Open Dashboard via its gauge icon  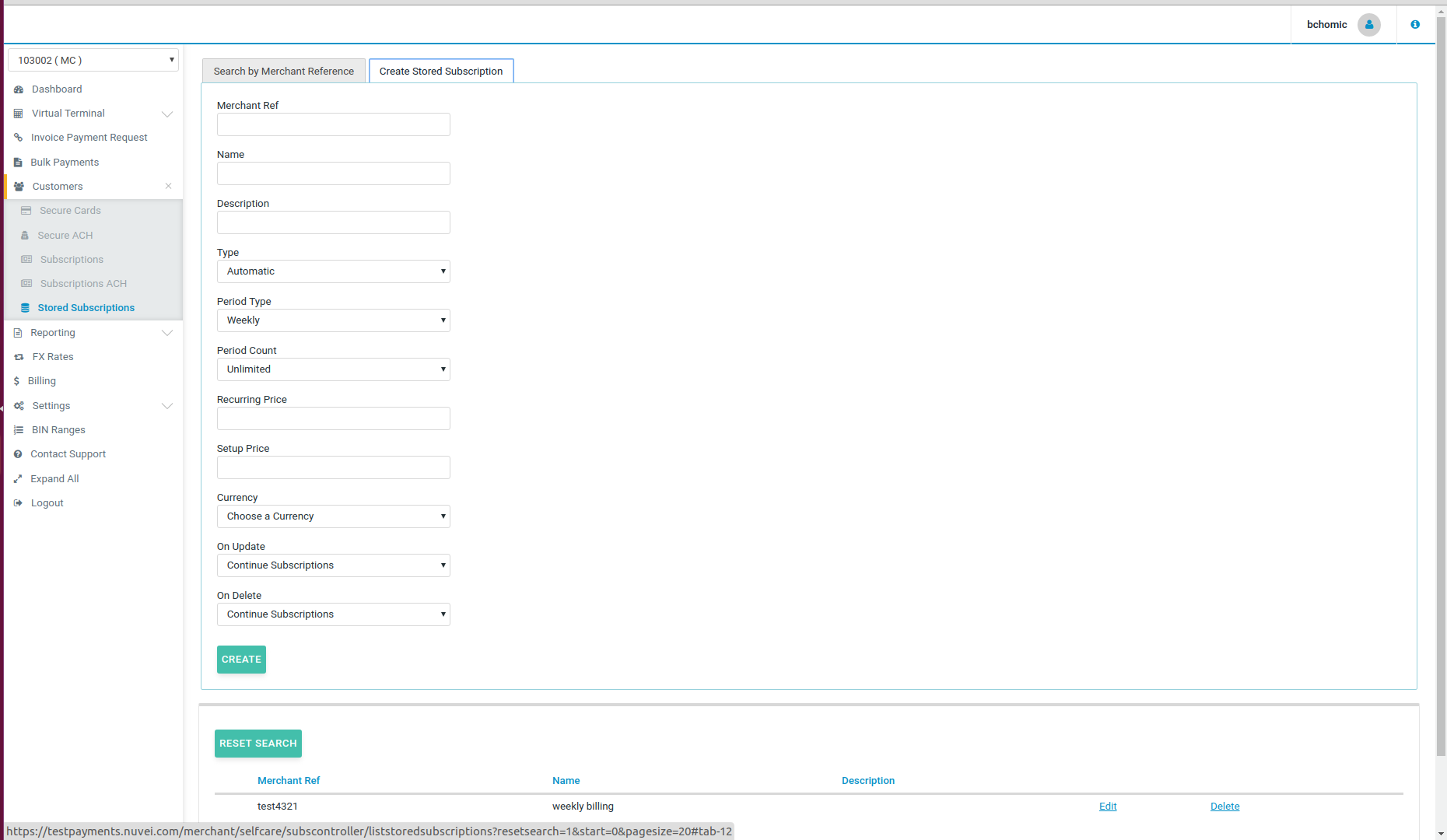coord(19,89)
